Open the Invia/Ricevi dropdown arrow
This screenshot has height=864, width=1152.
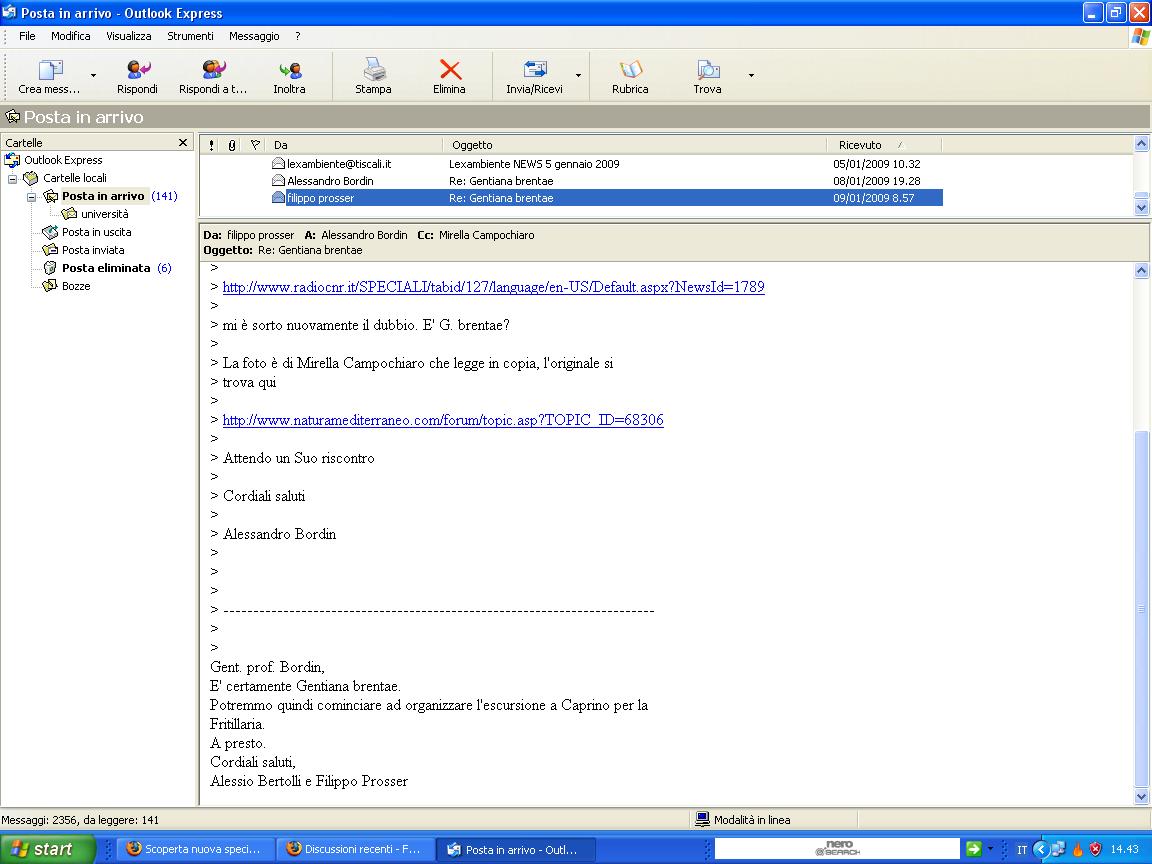pos(578,76)
